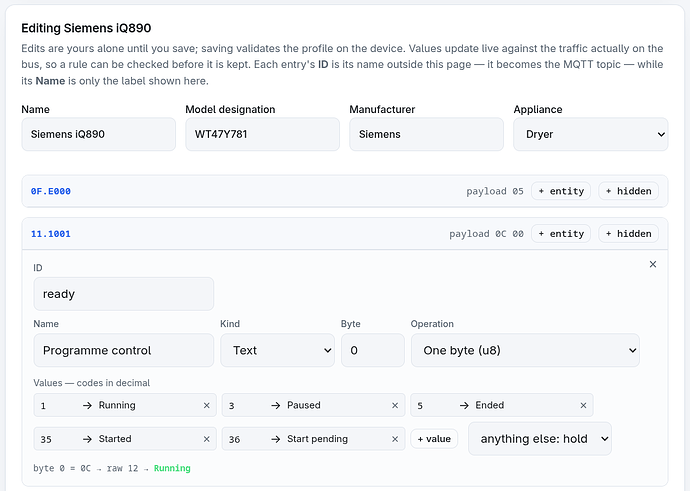Add hidden entry to 0F.E000 row
The width and height of the screenshot is (690, 491).
click(628, 191)
